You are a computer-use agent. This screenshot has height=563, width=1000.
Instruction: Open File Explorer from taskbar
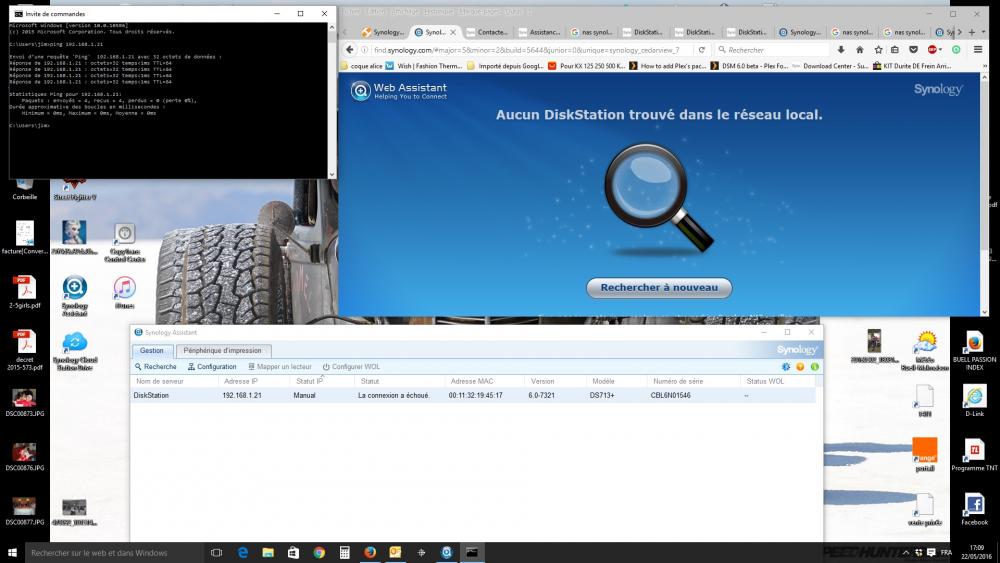268,553
